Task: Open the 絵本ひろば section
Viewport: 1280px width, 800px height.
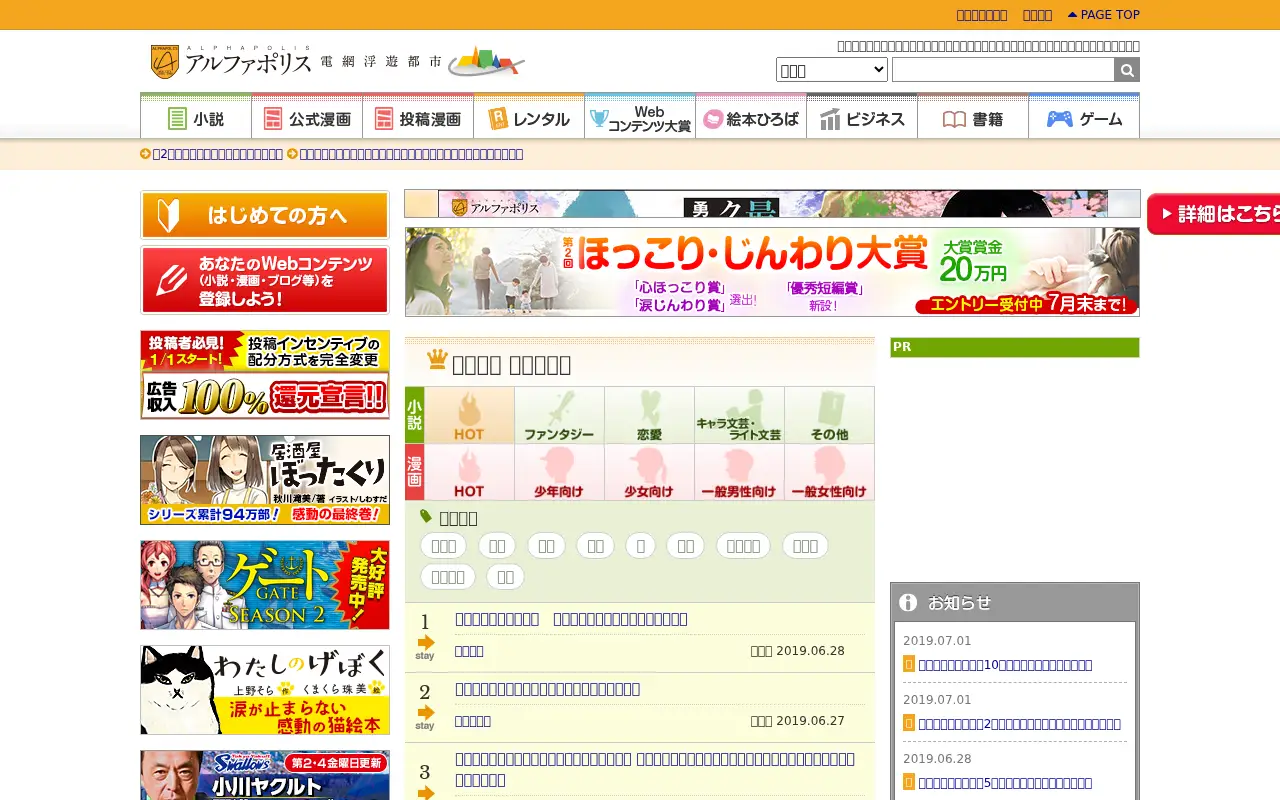Action: point(751,116)
